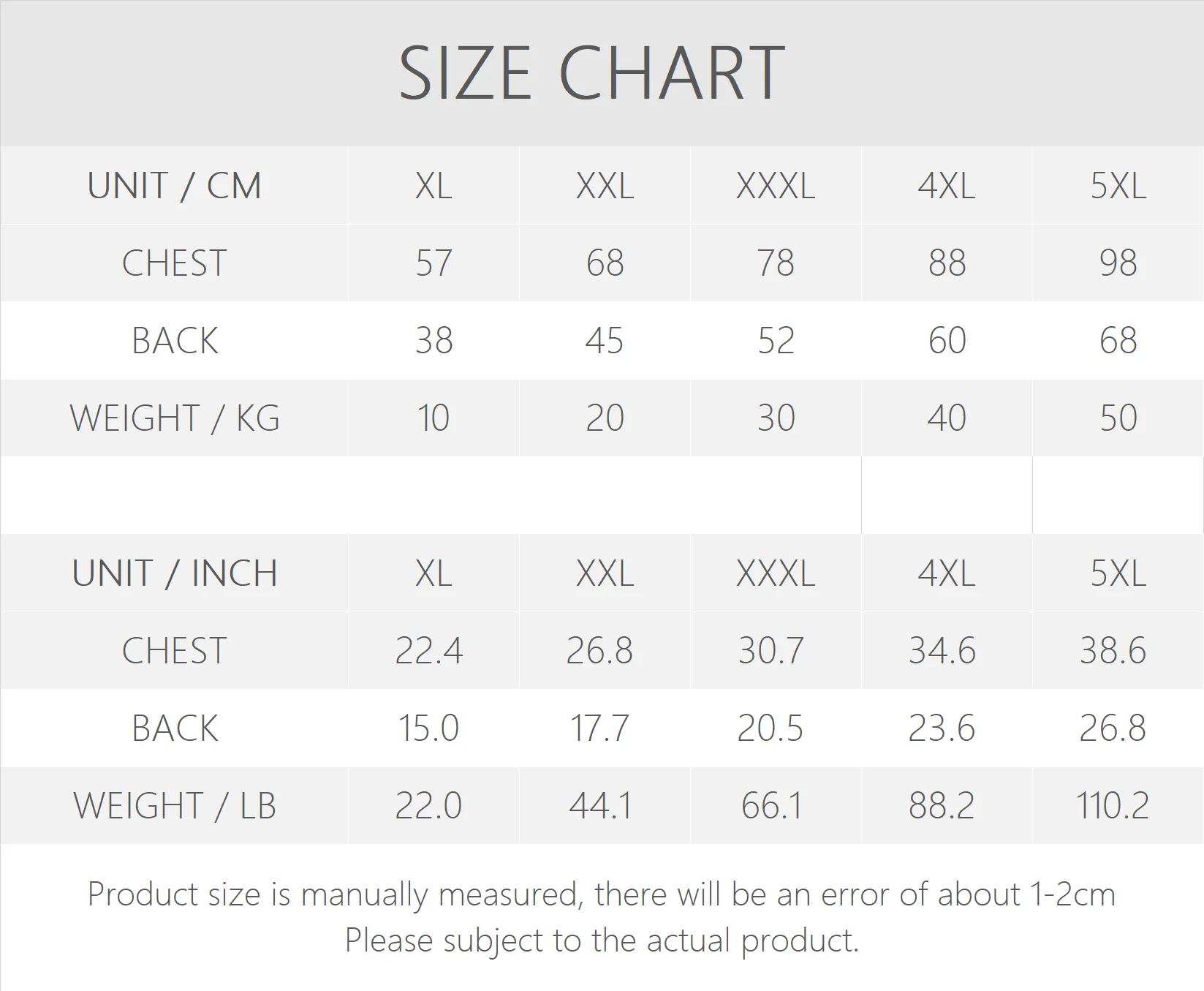This screenshot has width=1204, height=991.
Task: Select the back value 20.5 inches
Action: [x=770, y=728]
